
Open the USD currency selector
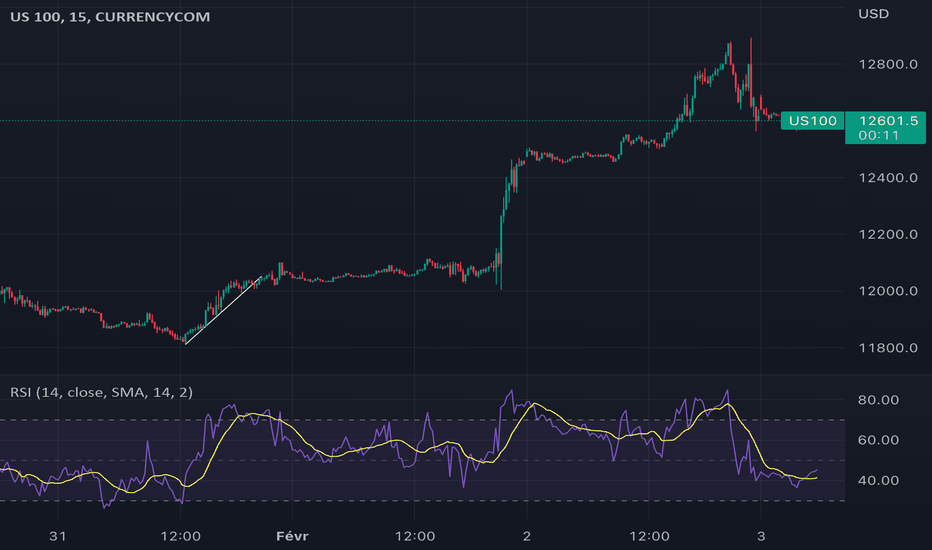873,14
